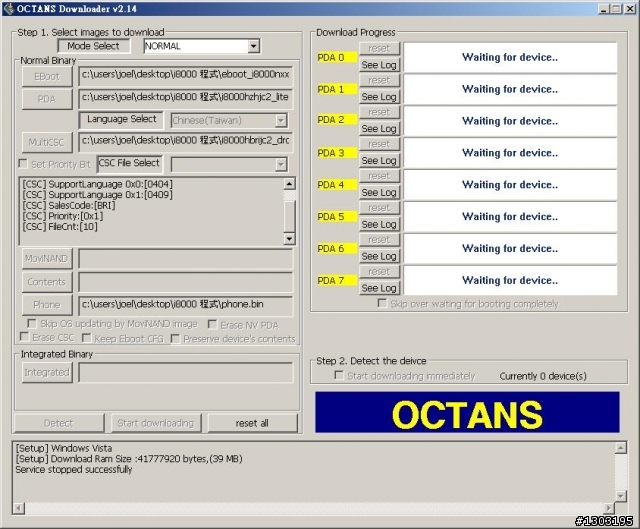Click the Mode Select button

tap(94, 46)
